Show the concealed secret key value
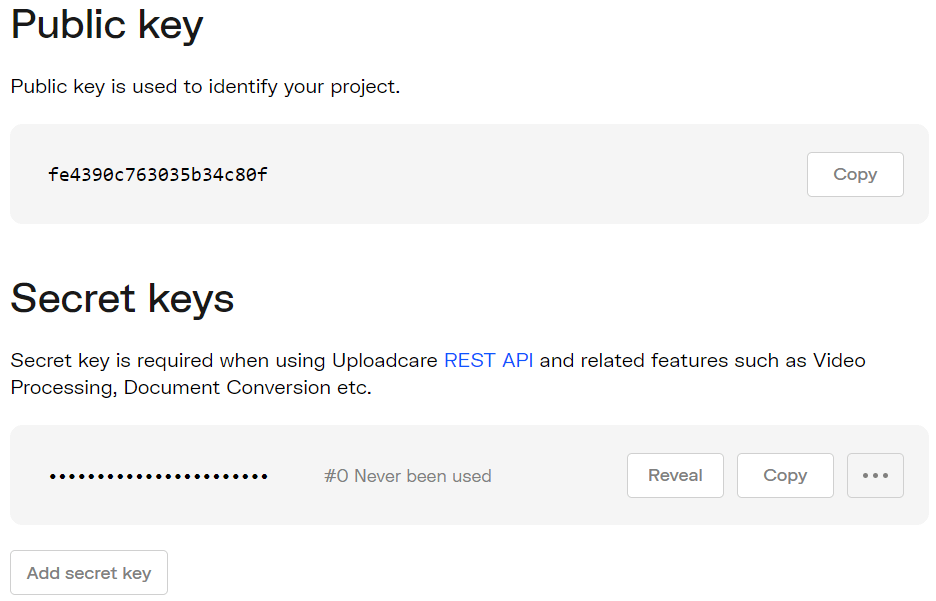 point(675,475)
